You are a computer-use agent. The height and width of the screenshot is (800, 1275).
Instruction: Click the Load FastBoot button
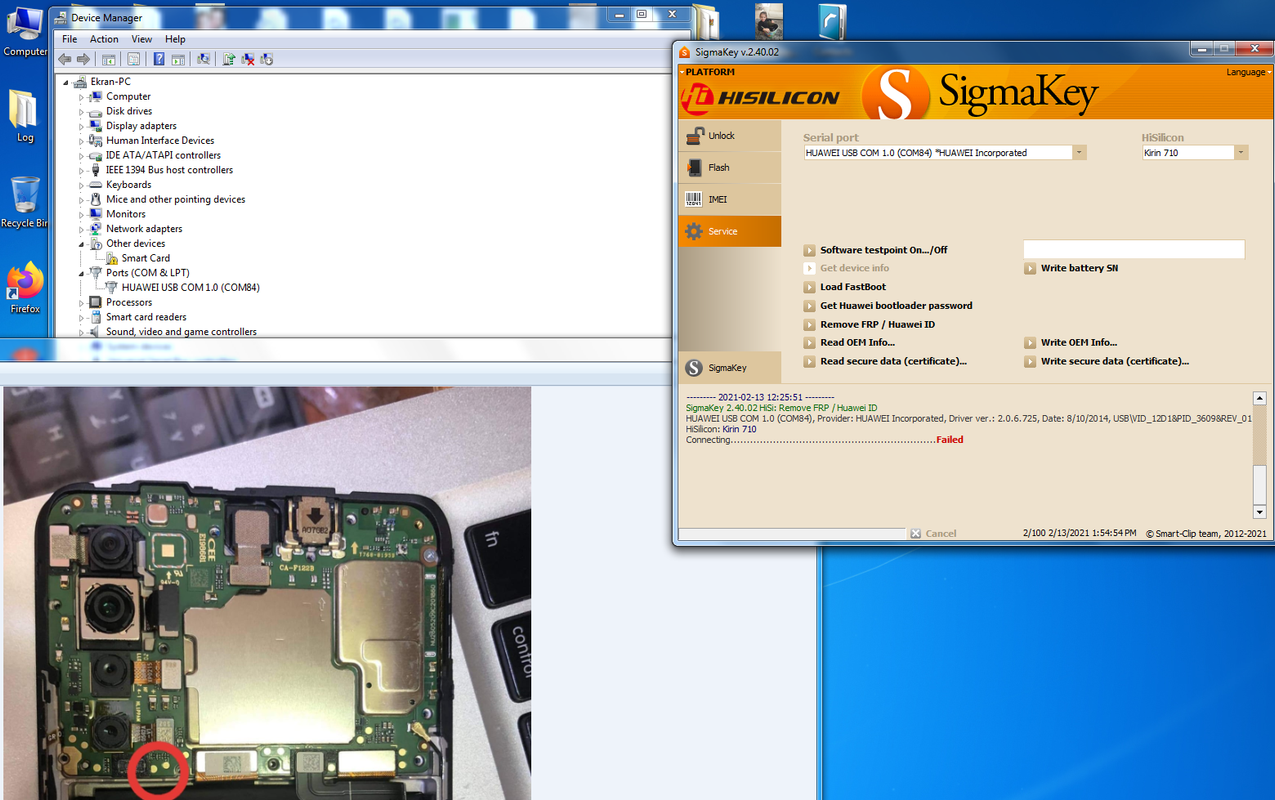[845, 287]
